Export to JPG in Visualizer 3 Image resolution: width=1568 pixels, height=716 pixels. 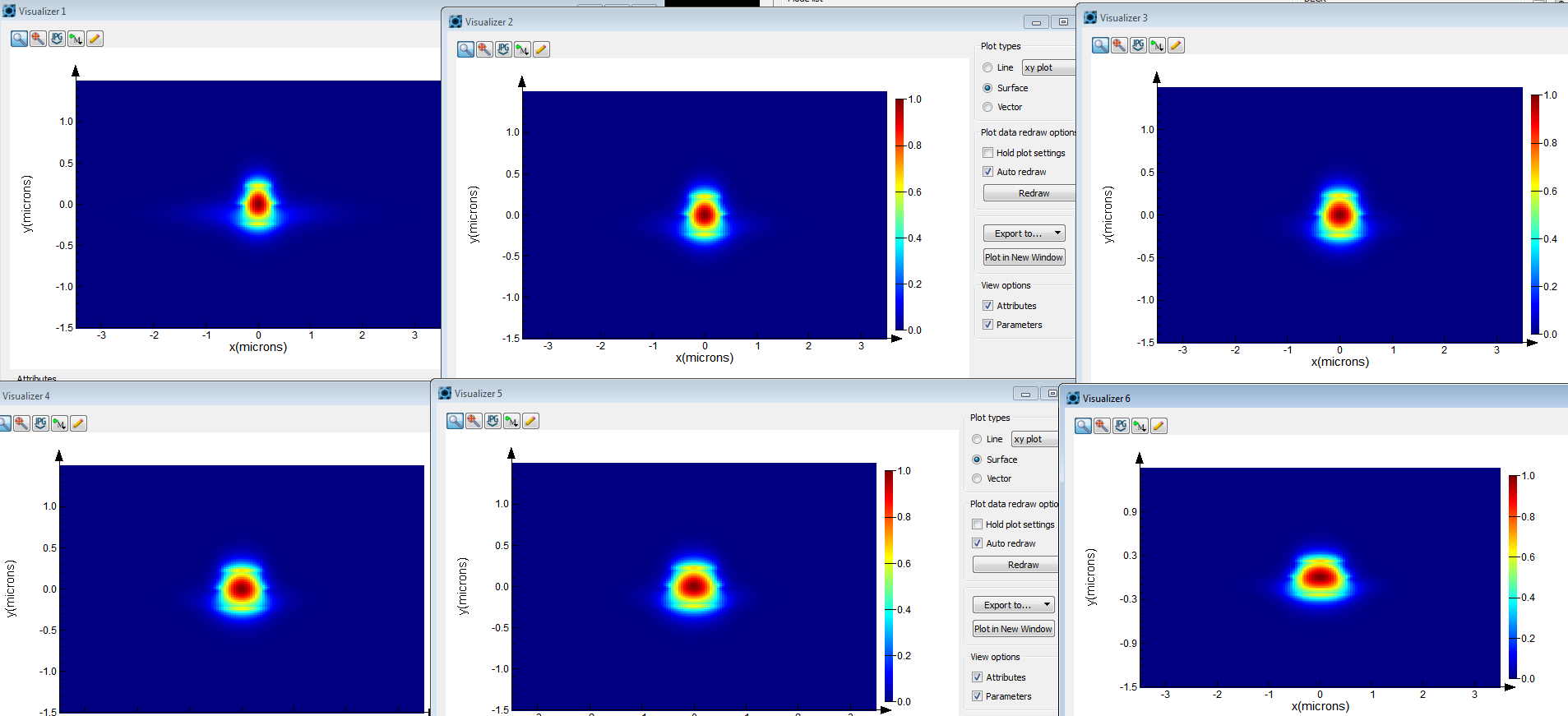pos(1138,45)
